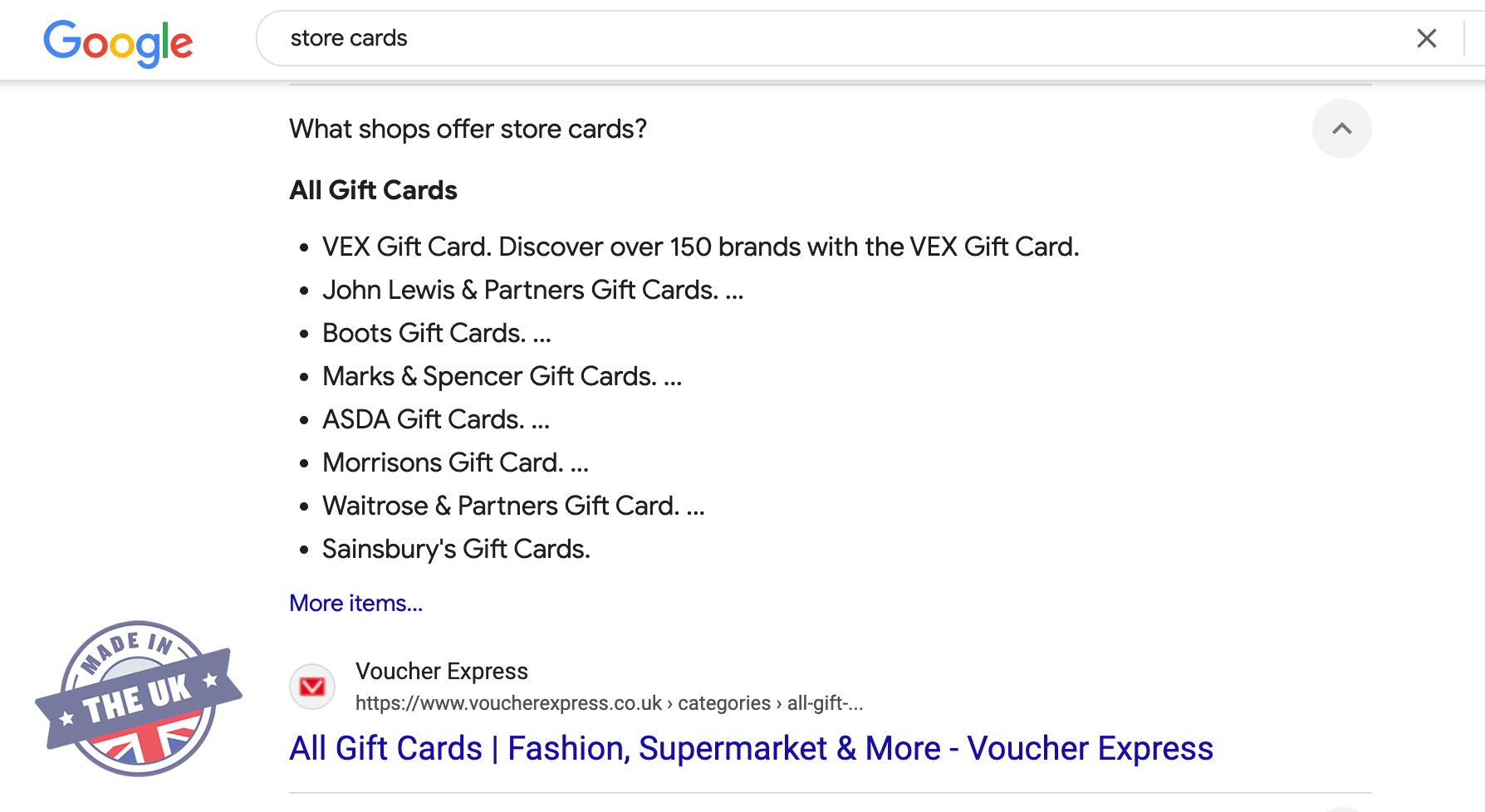Click the voucherexpress.co.uk URL breadcrumb

609,703
